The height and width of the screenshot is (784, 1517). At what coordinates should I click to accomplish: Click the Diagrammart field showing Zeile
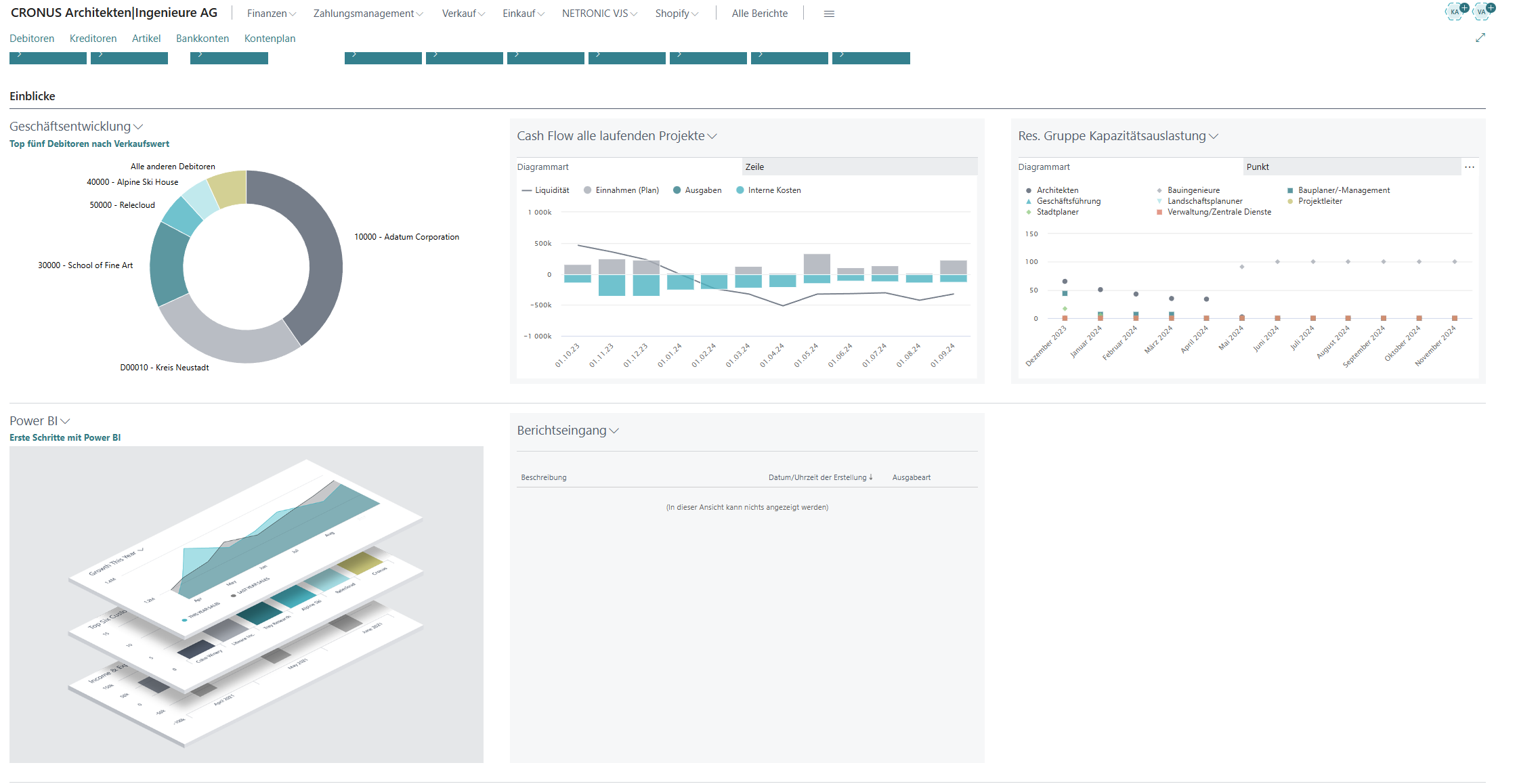point(859,167)
